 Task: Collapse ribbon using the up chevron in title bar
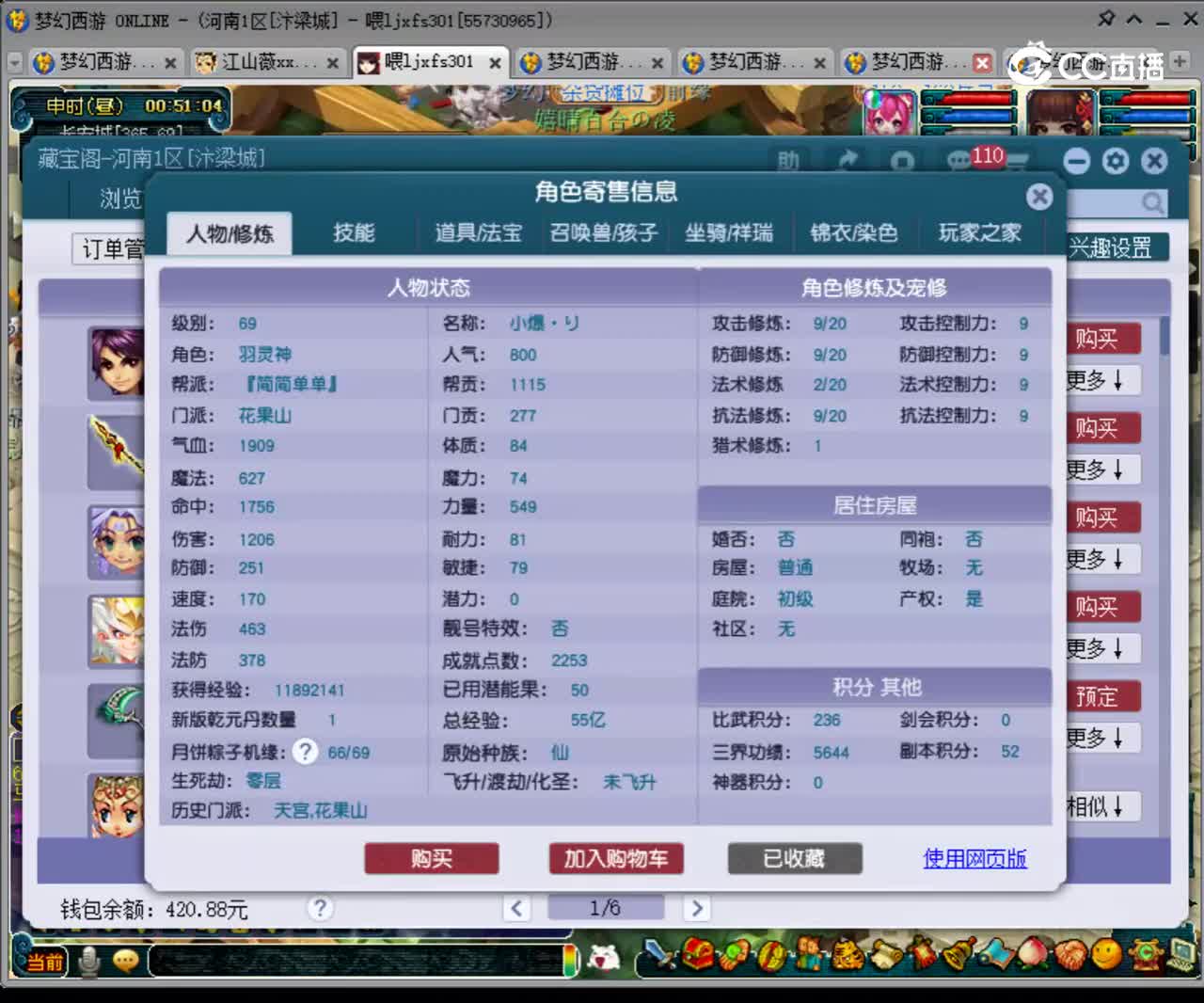tap(1134, 18)
